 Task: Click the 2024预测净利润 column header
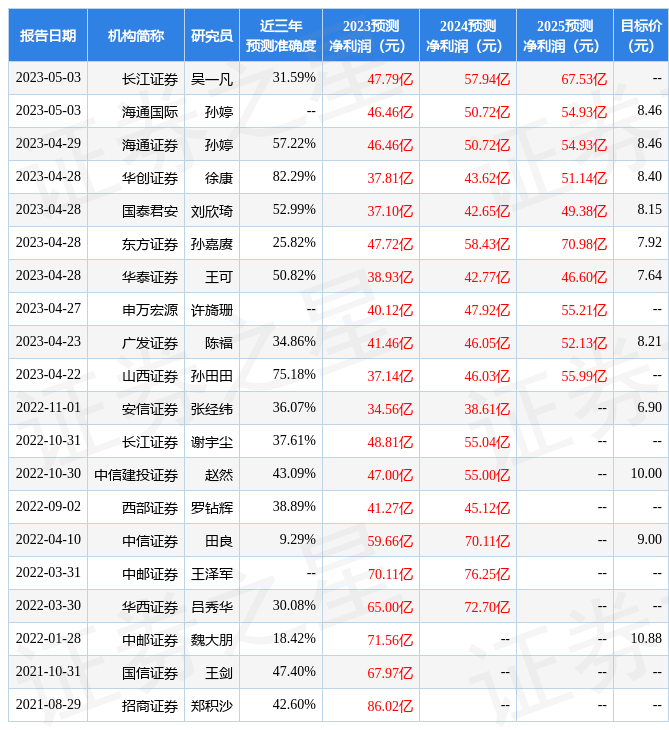coord(468,35)
